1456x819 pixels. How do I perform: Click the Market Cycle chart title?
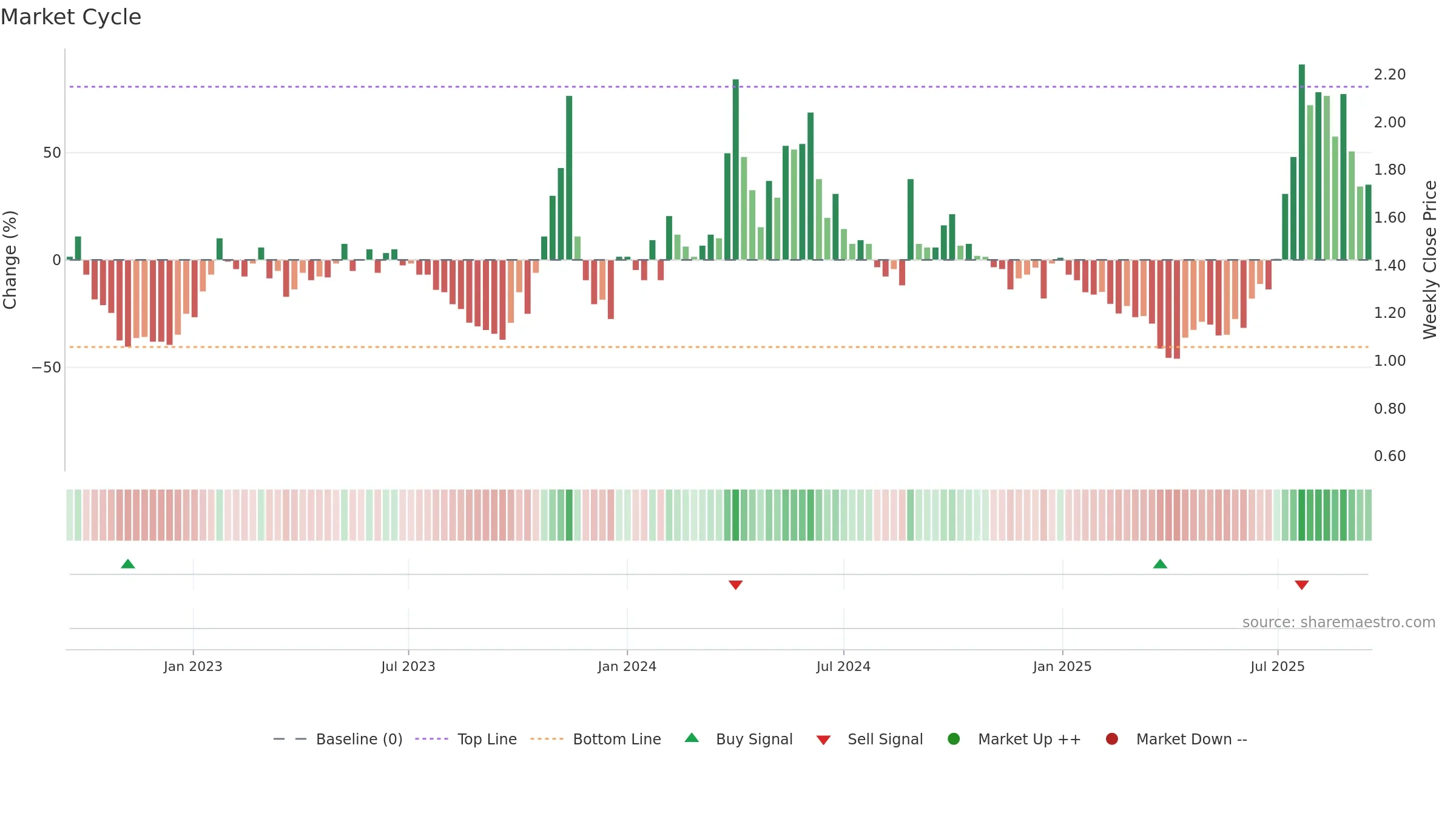tap(71, 17)
